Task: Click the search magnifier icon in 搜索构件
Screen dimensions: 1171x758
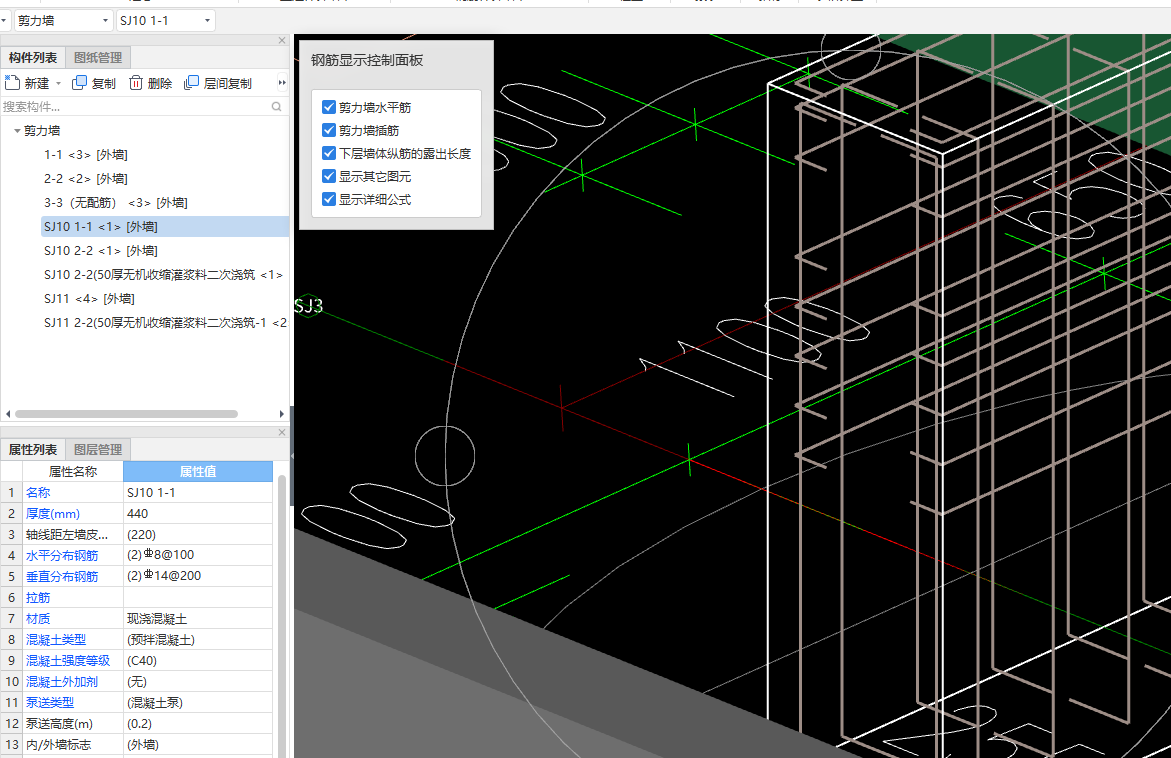Action: tap(276, 107)
